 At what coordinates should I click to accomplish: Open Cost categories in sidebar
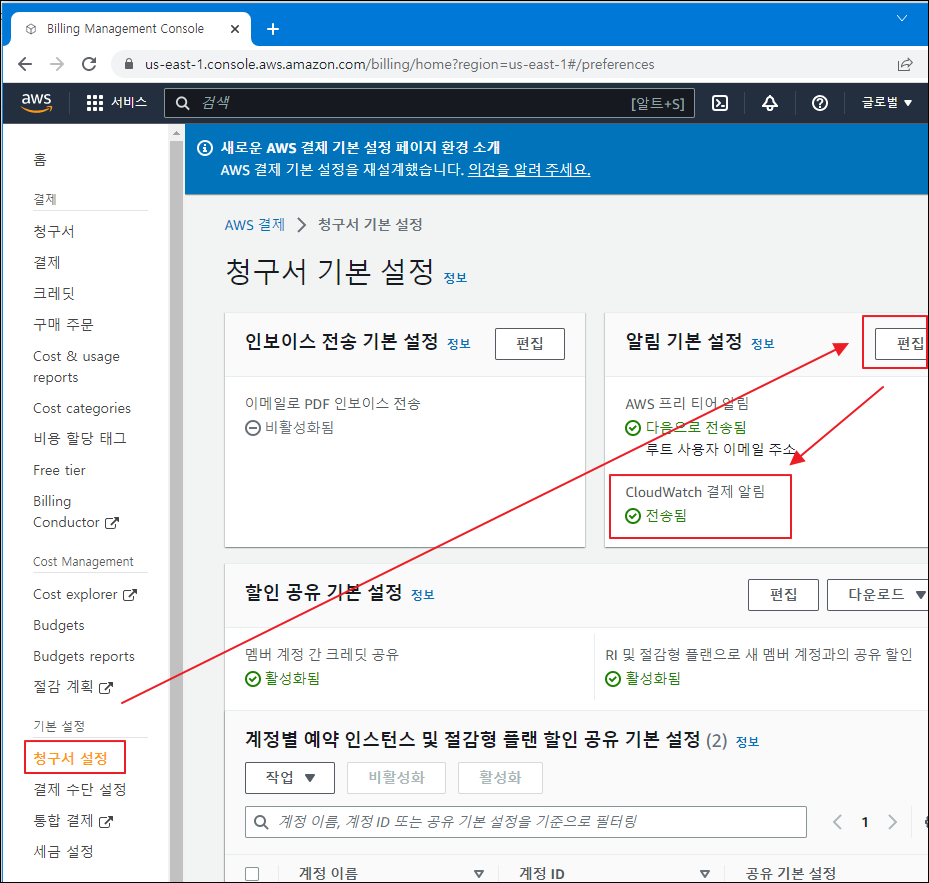(82, 408)
